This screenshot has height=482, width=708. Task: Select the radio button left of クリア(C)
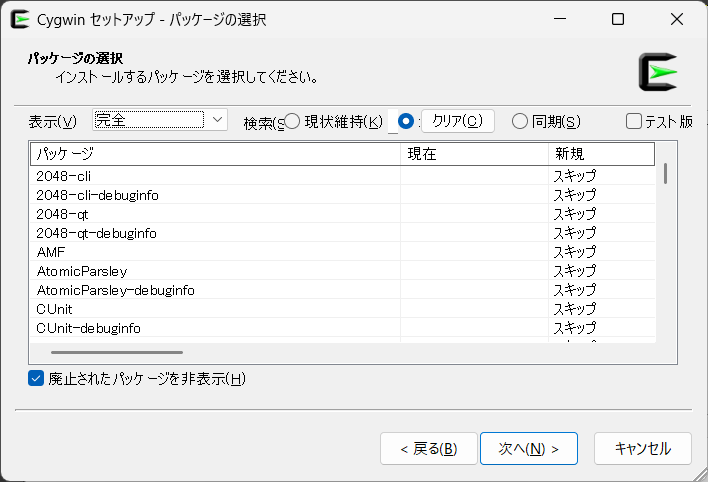pyautogui.click(x=405, y=121)
